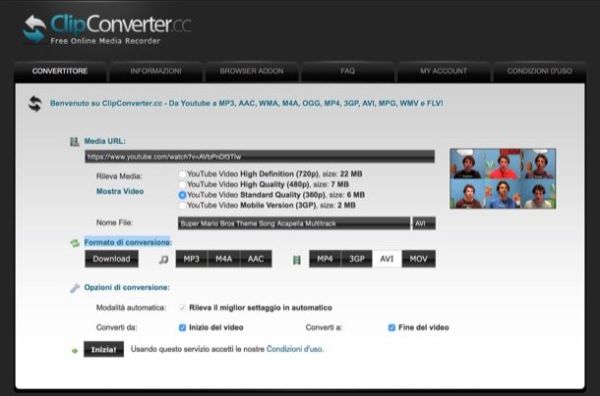Click the wrench icon by Opzioni di conversione
Image resolution: width=600 pixels, height=396 pixels.
pyautogui.click(x=75, y=288)
